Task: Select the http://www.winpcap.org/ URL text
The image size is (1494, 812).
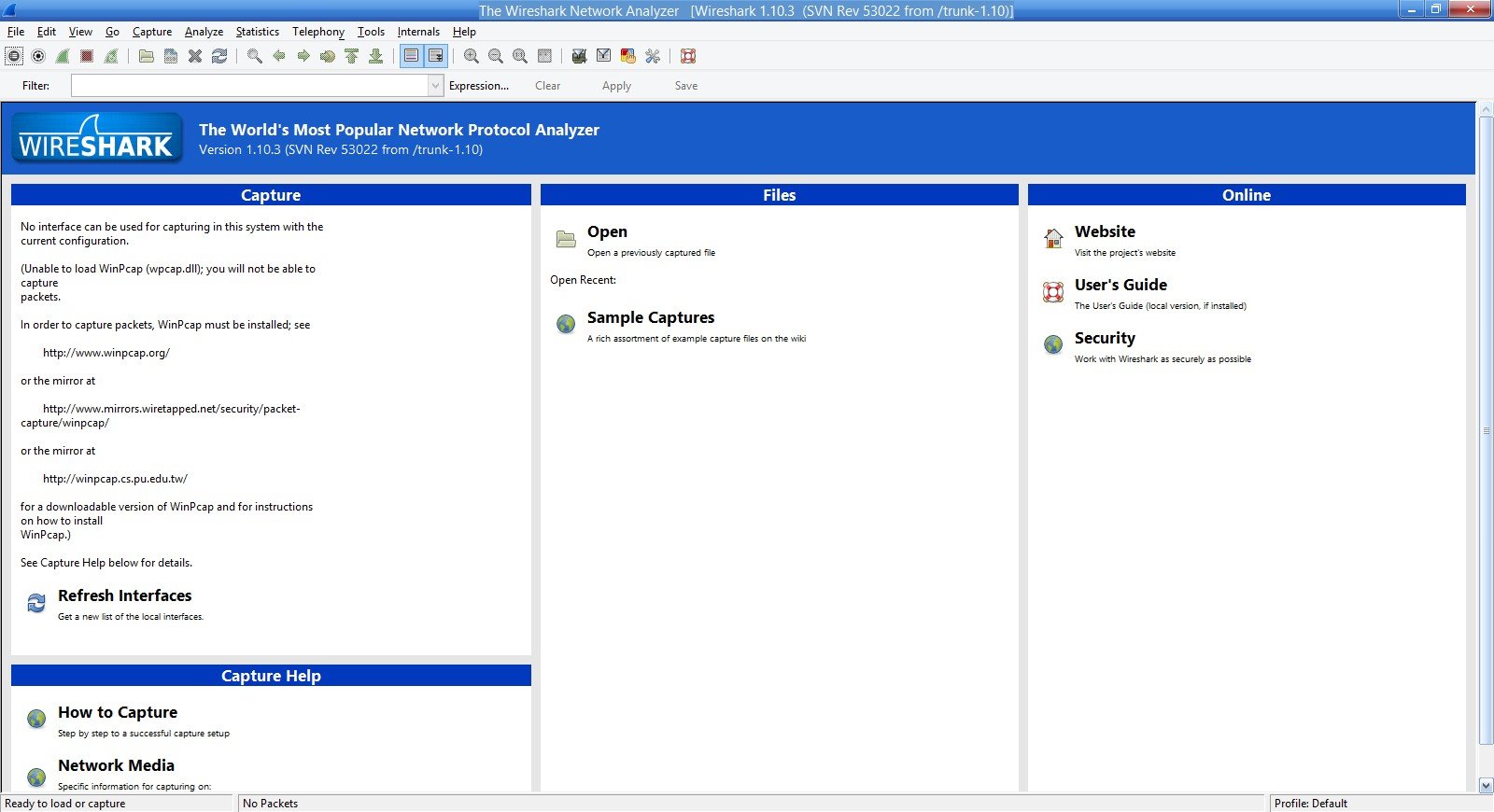Action: coord(106,353)
